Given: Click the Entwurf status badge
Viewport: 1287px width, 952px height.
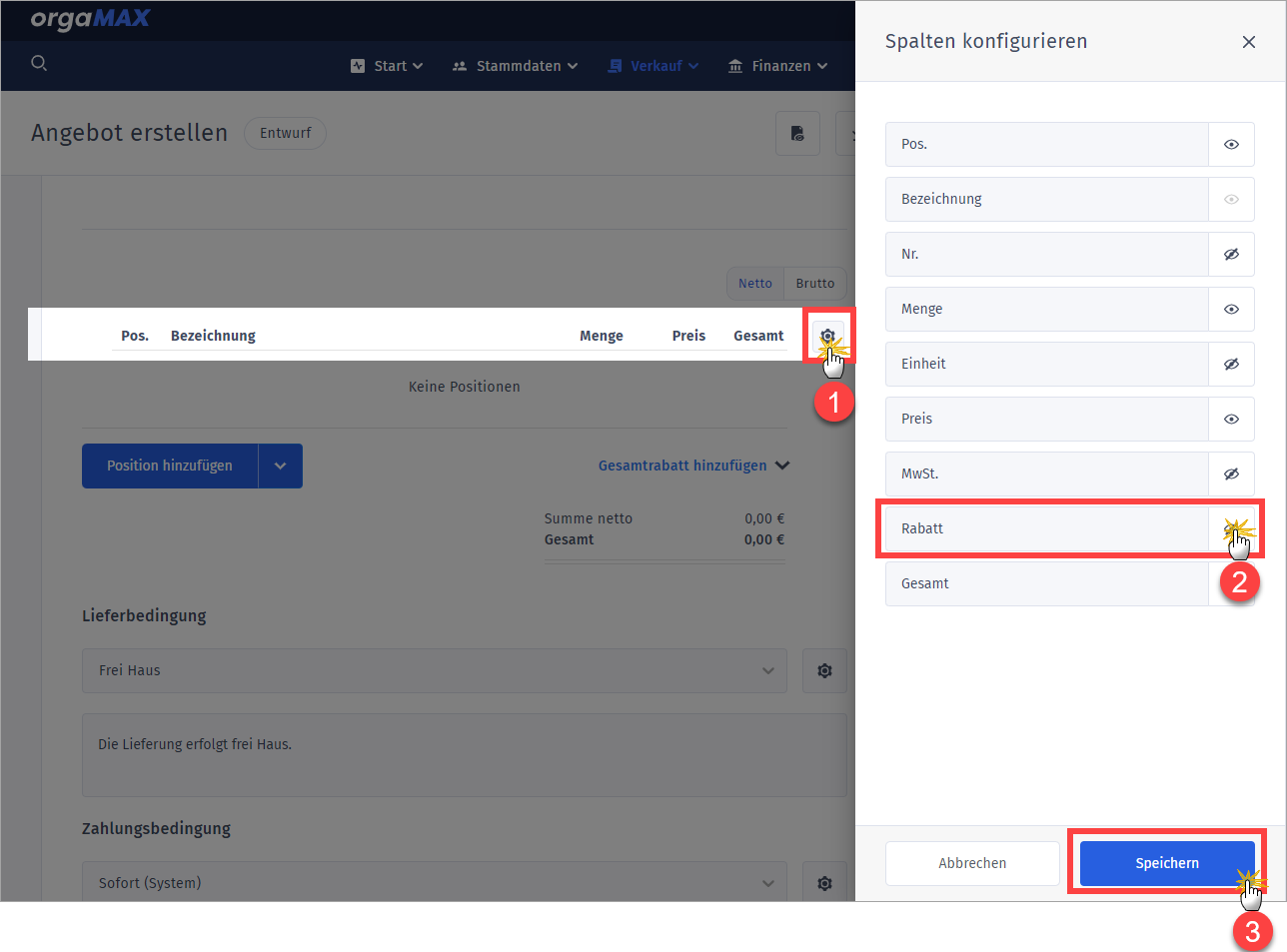Looking at the screenshot, I should 286,133.
